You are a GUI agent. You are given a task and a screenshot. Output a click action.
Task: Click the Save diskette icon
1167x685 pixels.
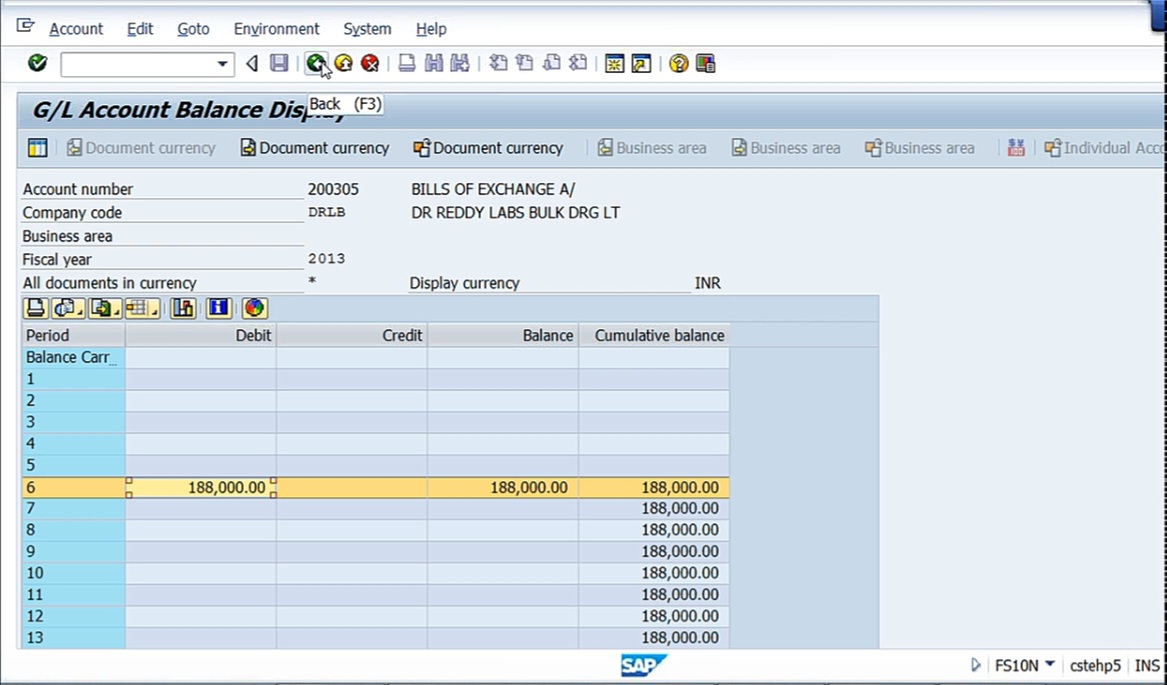point(279,63)
